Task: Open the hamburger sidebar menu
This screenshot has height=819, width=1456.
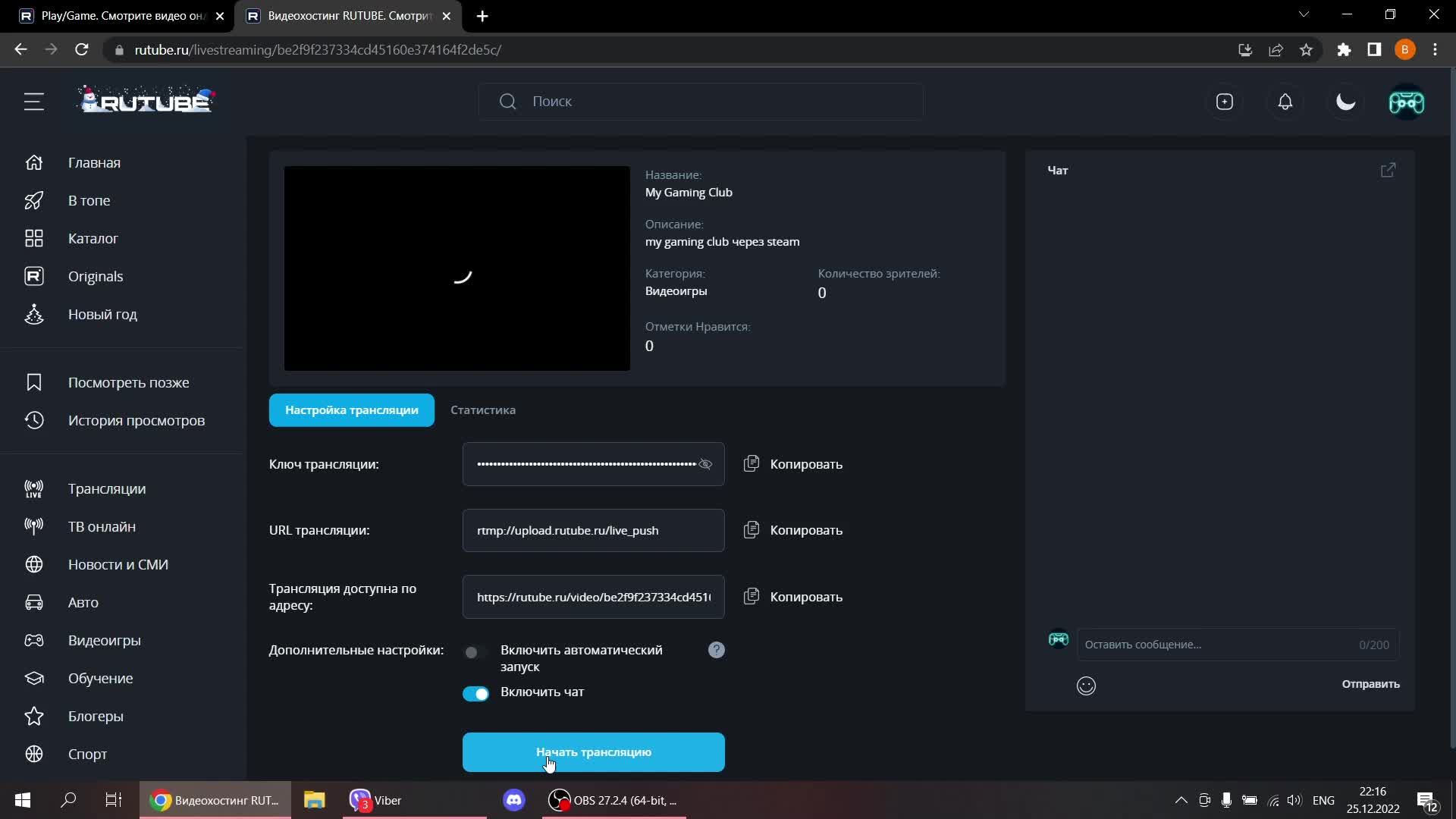Action: [x=33, y=102]
